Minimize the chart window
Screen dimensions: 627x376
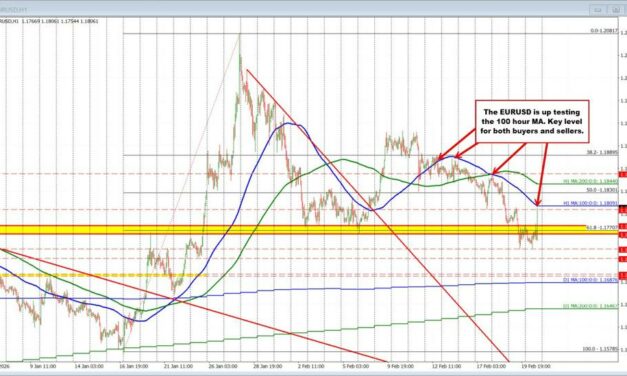[598, 10]
